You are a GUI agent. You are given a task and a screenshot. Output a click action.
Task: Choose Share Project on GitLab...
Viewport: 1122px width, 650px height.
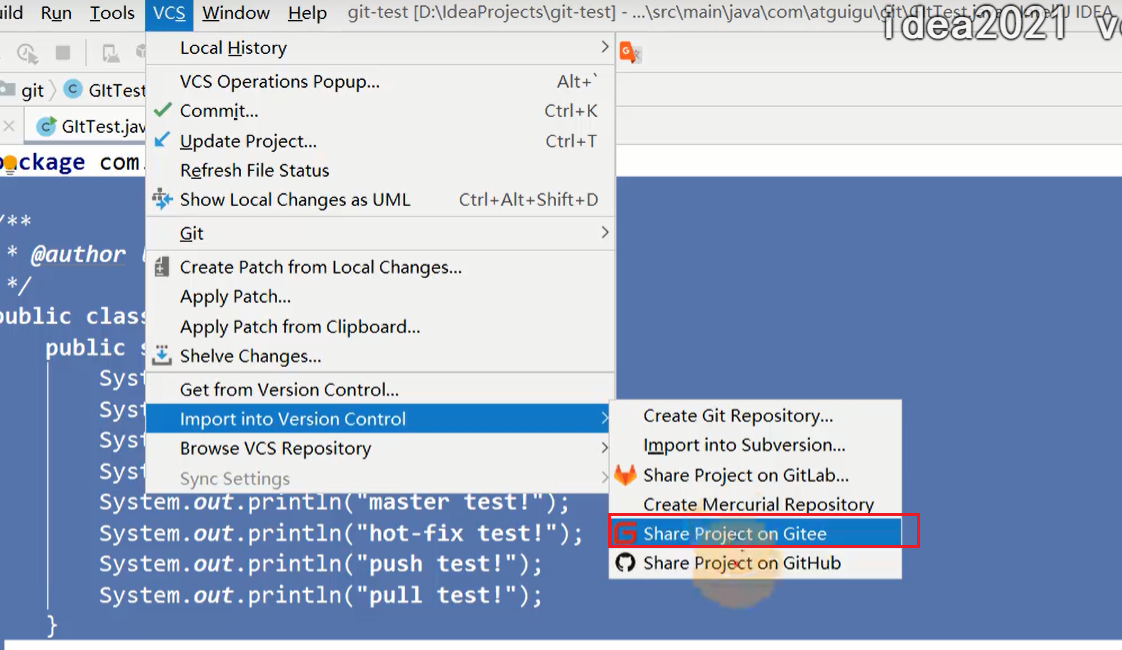click(755, 475)
